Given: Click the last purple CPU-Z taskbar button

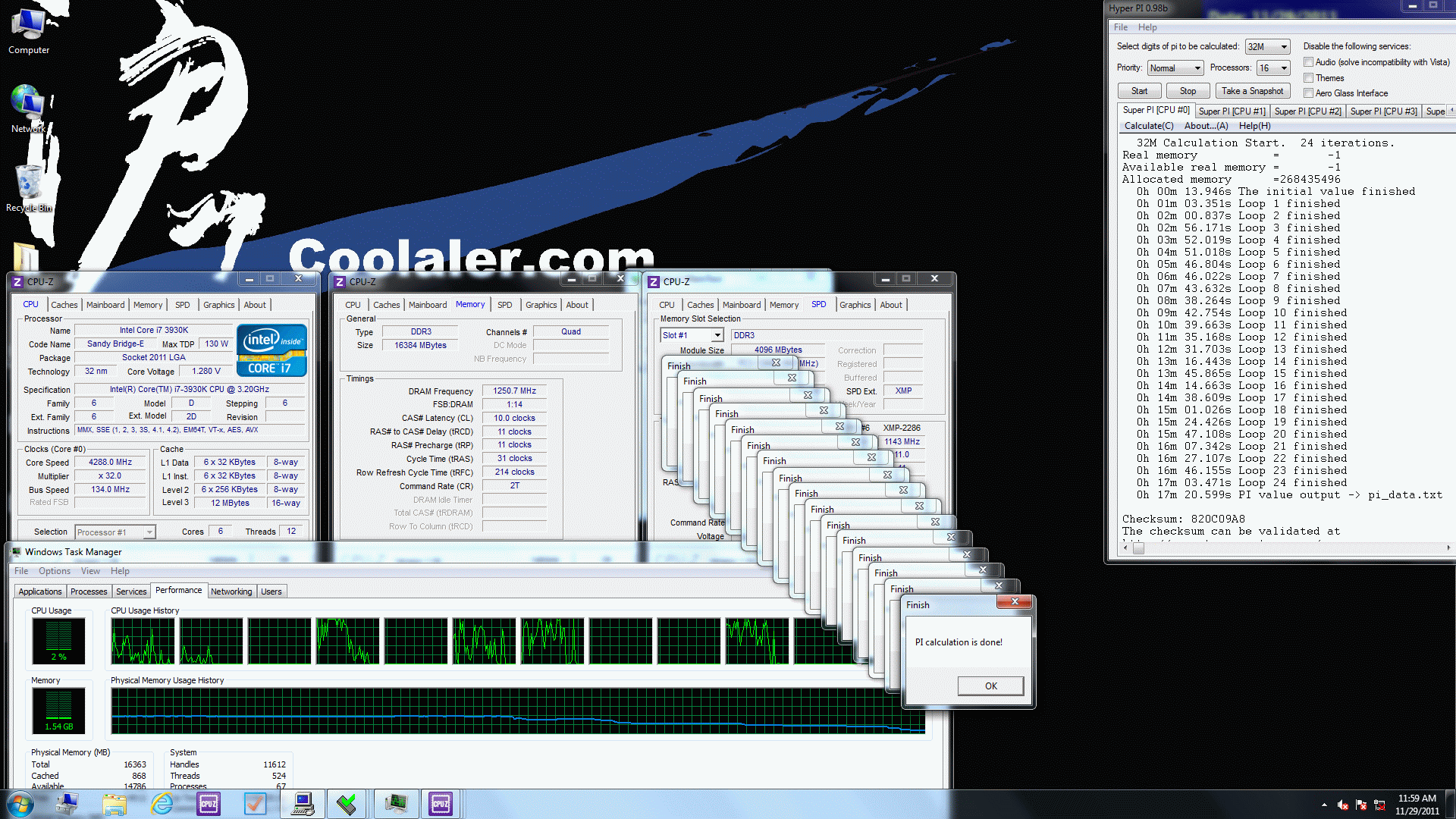Looking at the screenshot, I should click(x=441, y=804).
